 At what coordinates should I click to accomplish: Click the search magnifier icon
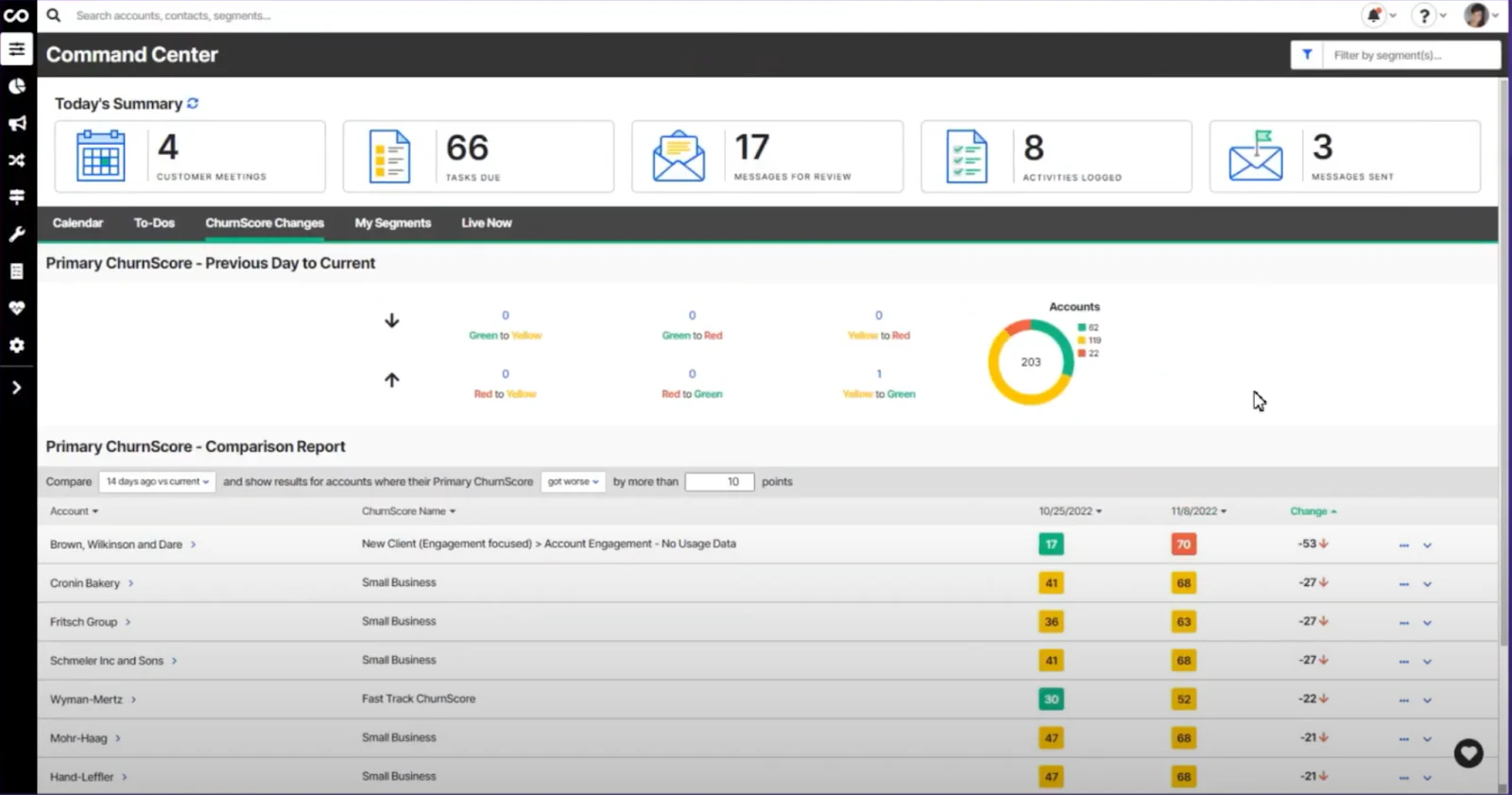tap(54, 15)
